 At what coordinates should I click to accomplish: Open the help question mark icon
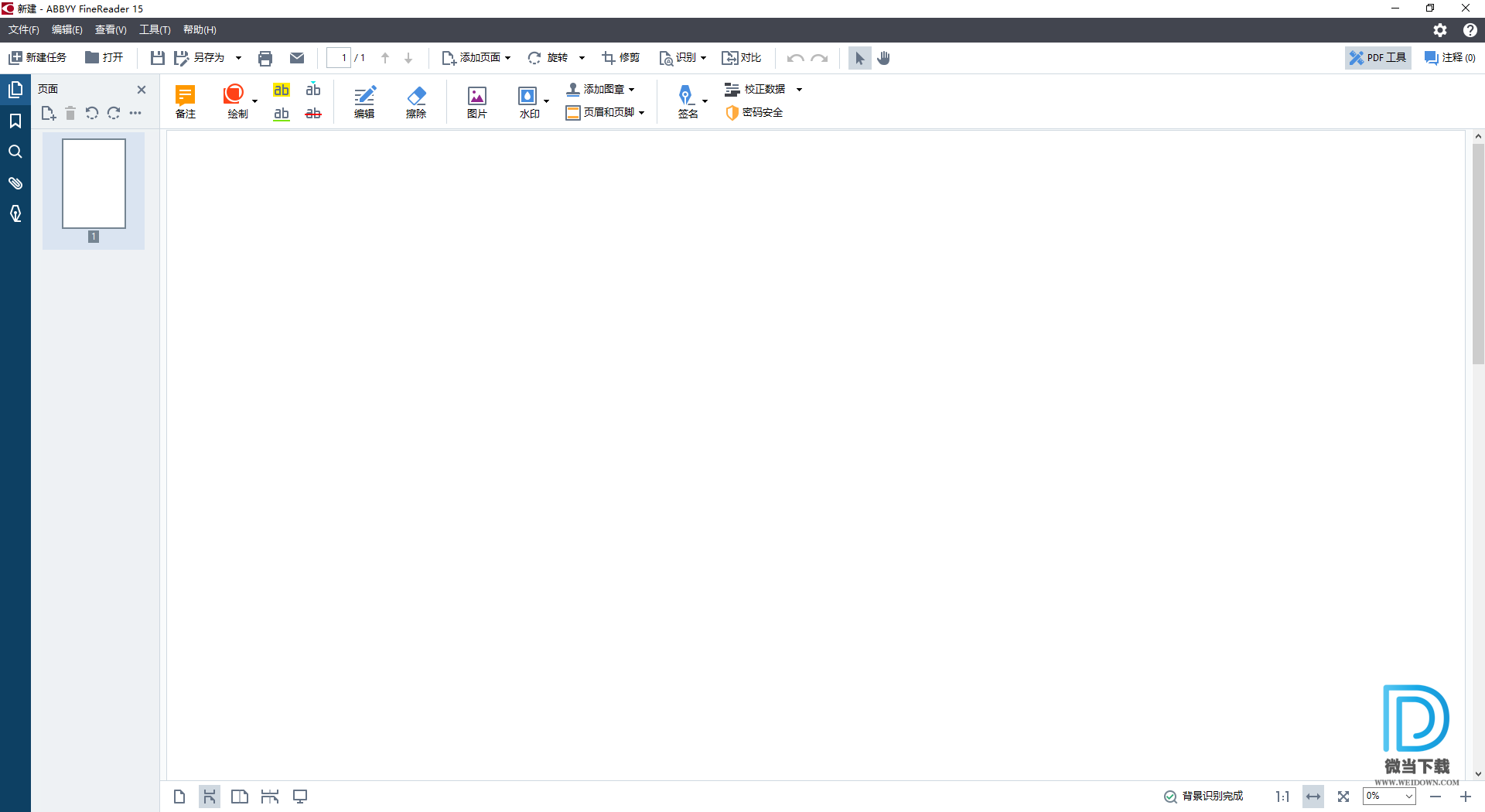coord(1470,30)
